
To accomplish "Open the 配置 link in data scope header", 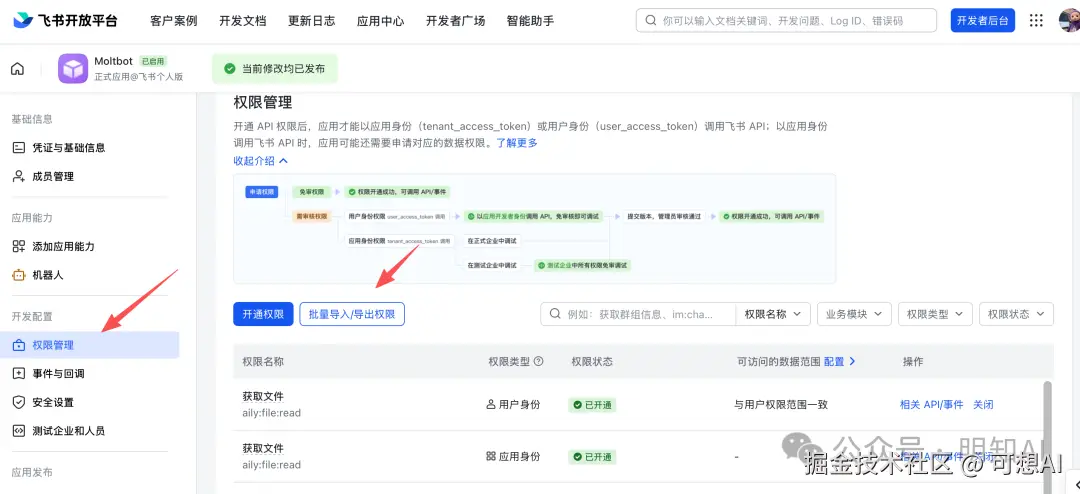I will [840, 361].
